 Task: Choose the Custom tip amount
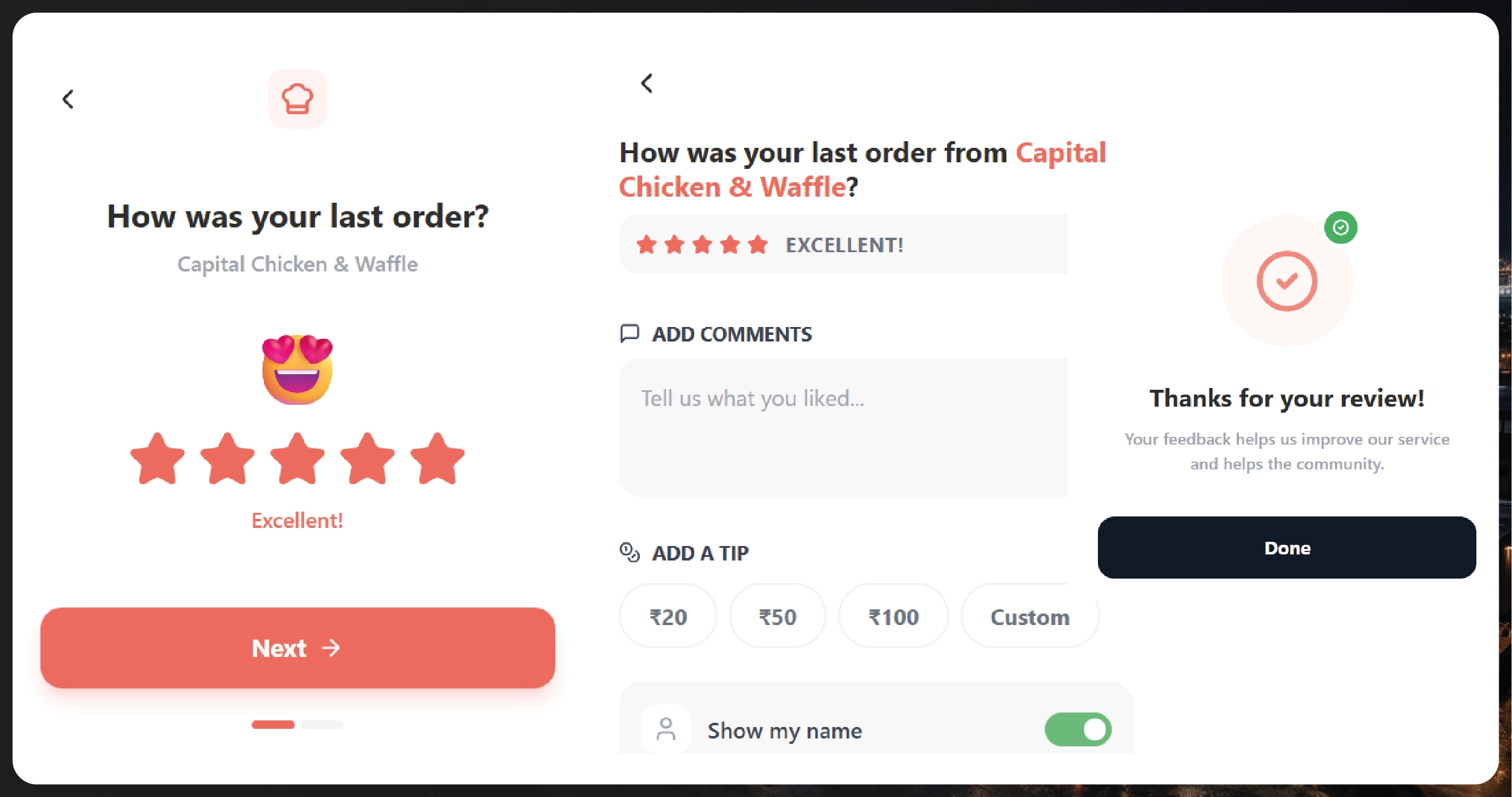pyautogui.click(x=1029, y=616)
